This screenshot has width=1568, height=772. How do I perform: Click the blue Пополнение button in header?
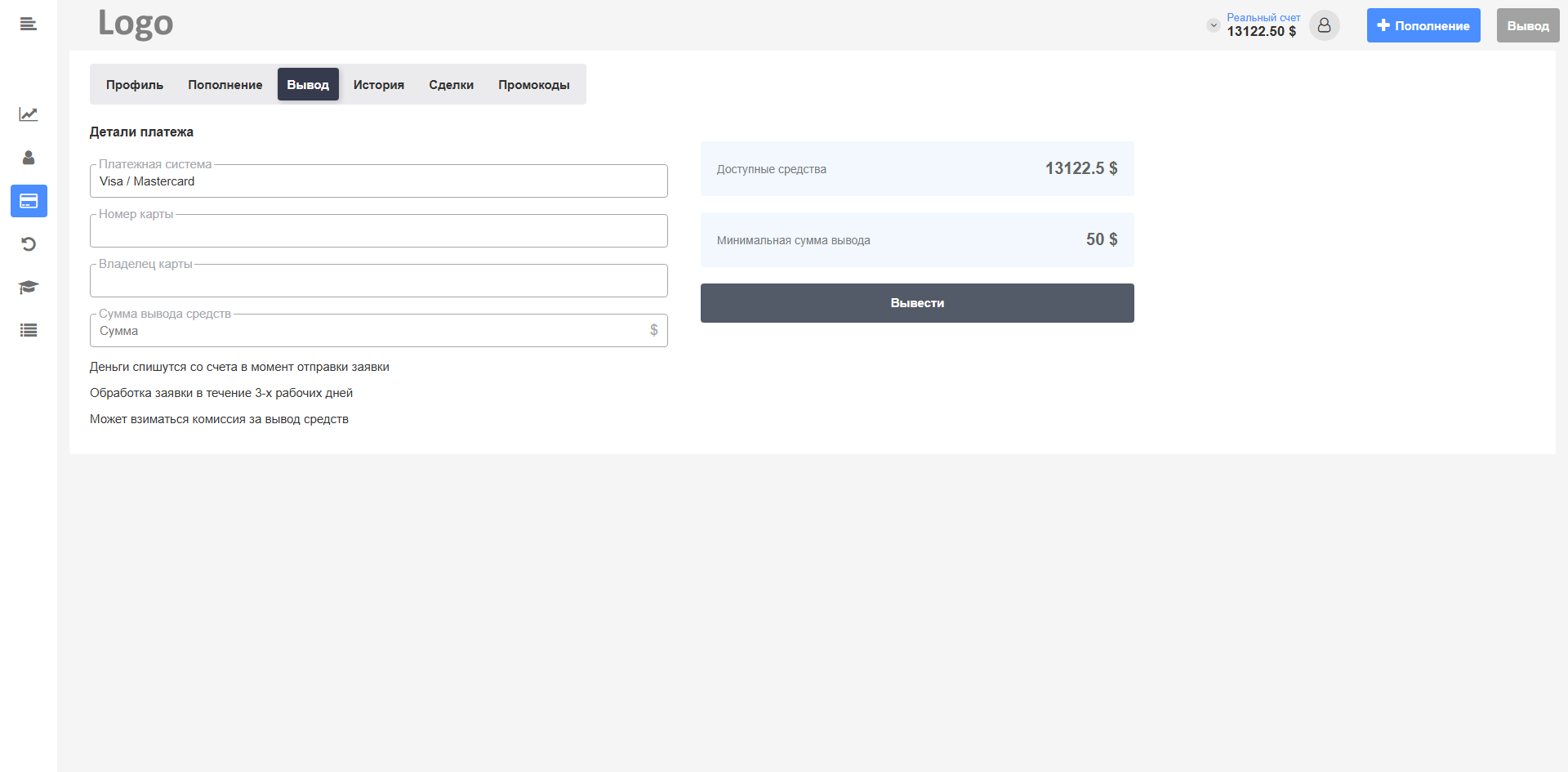(x=1423, y=26)
